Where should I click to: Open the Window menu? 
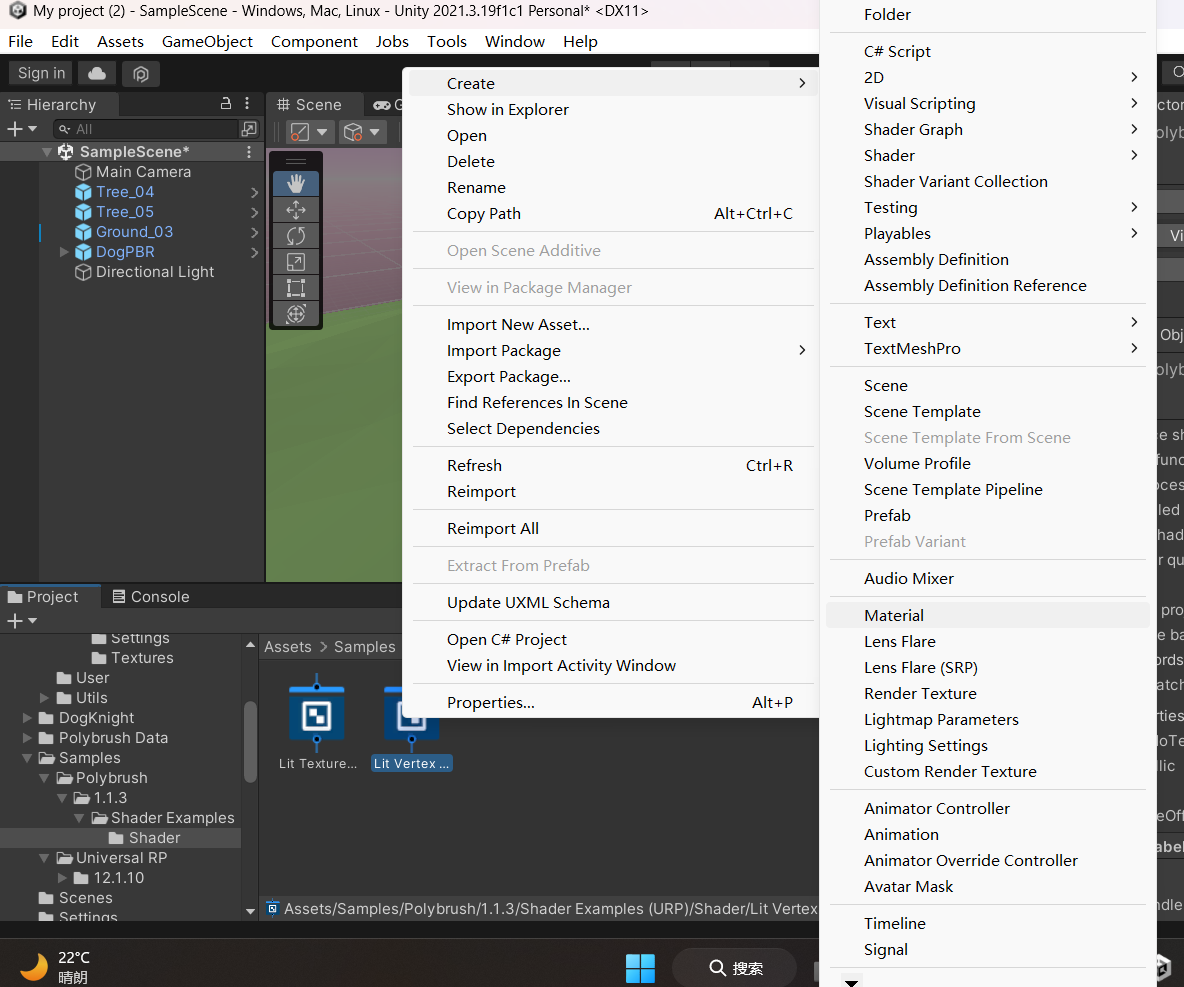click(514, 42)
